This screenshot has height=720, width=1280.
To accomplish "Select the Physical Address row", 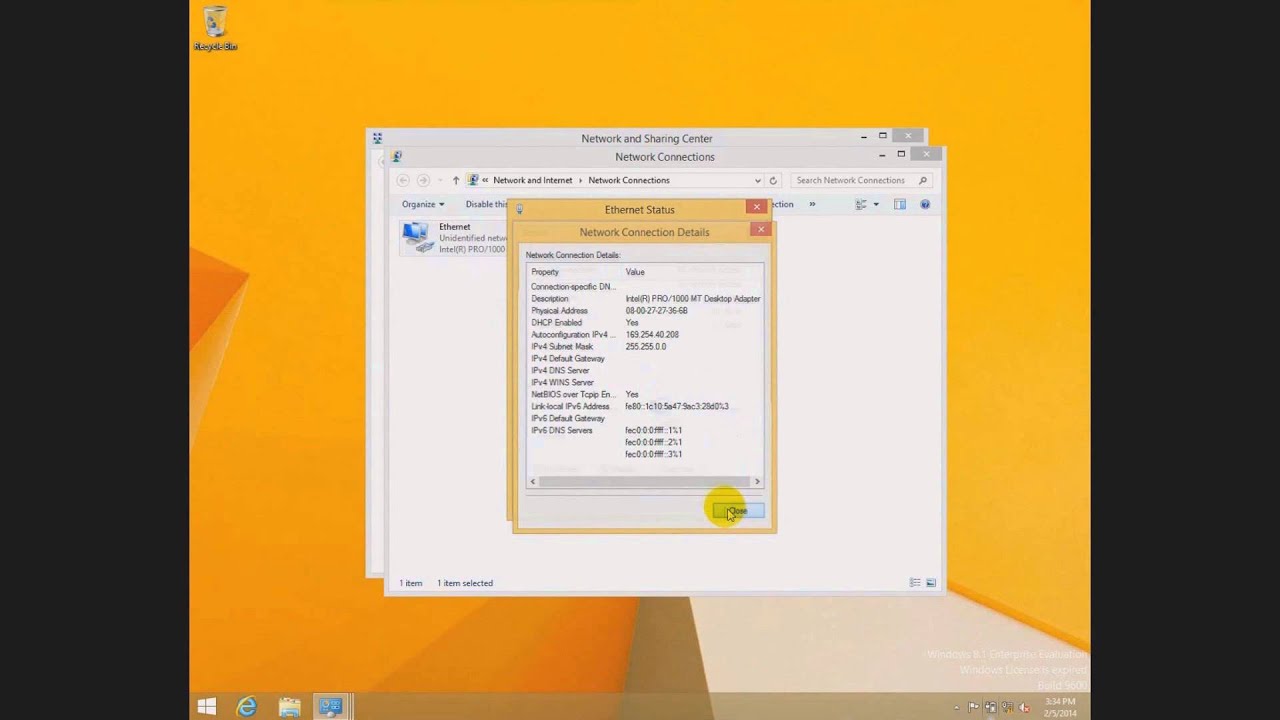I will pyautogui.click(x=645, y=311).
